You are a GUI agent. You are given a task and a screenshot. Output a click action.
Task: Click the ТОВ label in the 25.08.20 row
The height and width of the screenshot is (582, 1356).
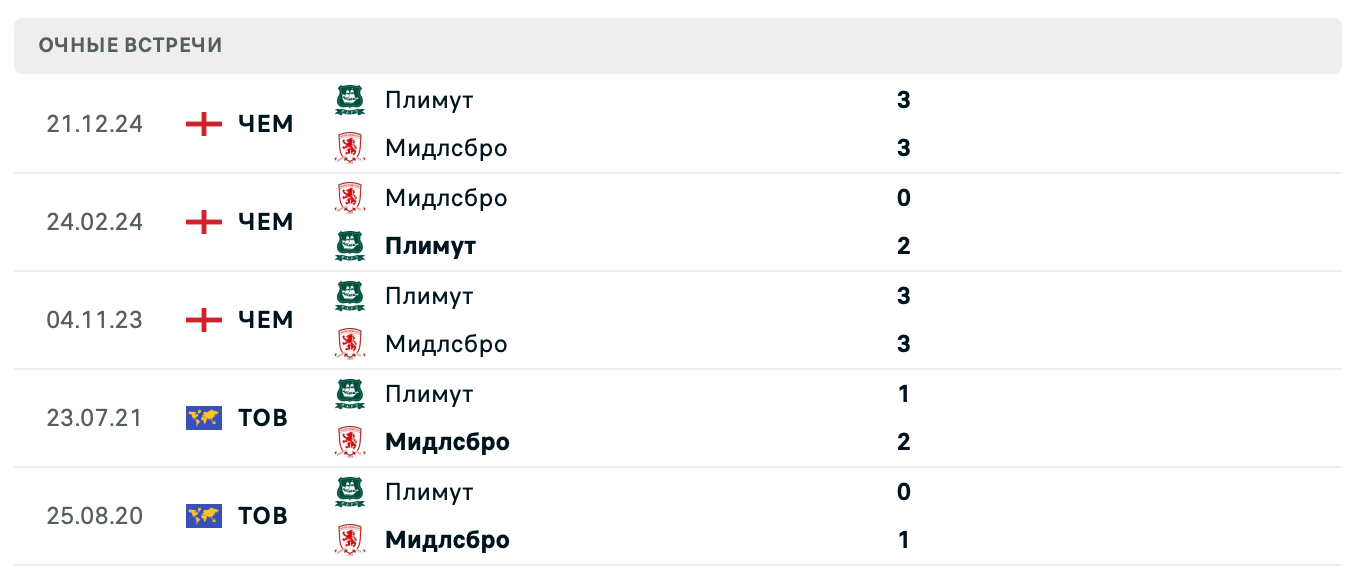(x=263, y=516)
